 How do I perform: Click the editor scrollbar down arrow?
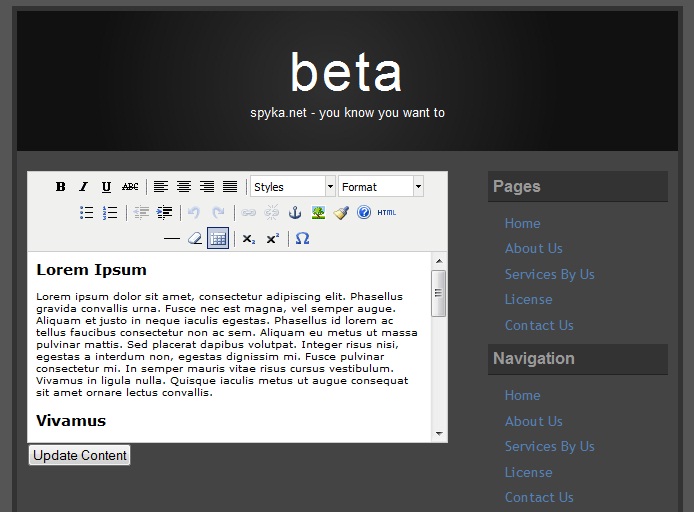[438, 434]
